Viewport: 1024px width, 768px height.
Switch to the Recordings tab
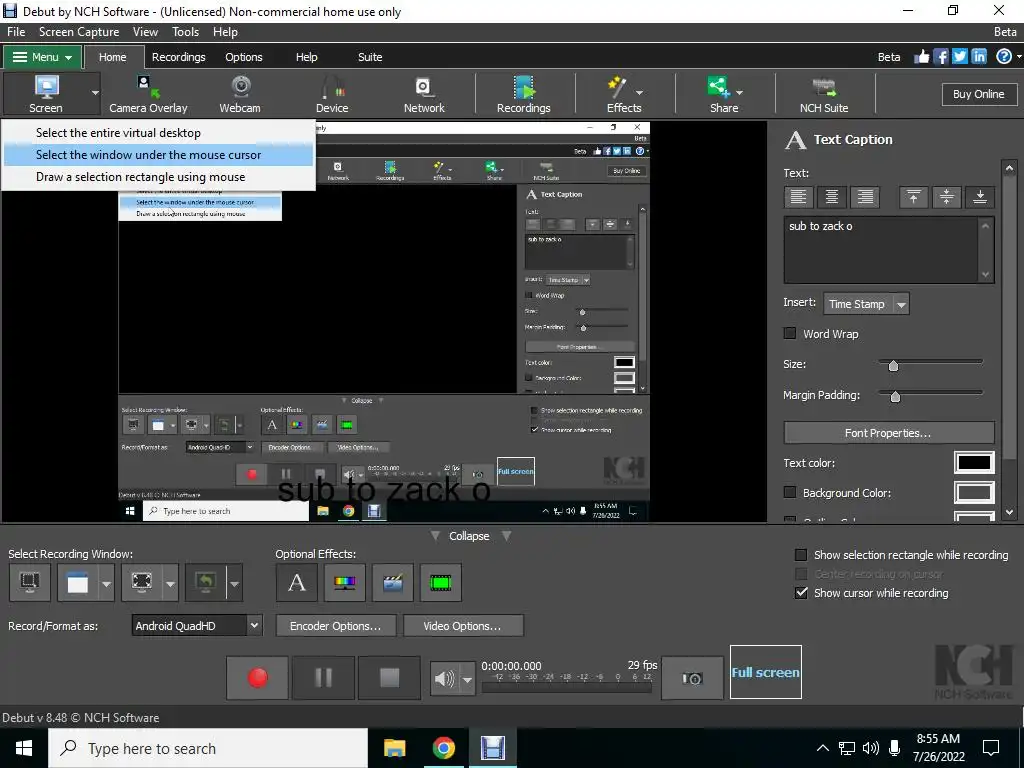tap(178, 57)
